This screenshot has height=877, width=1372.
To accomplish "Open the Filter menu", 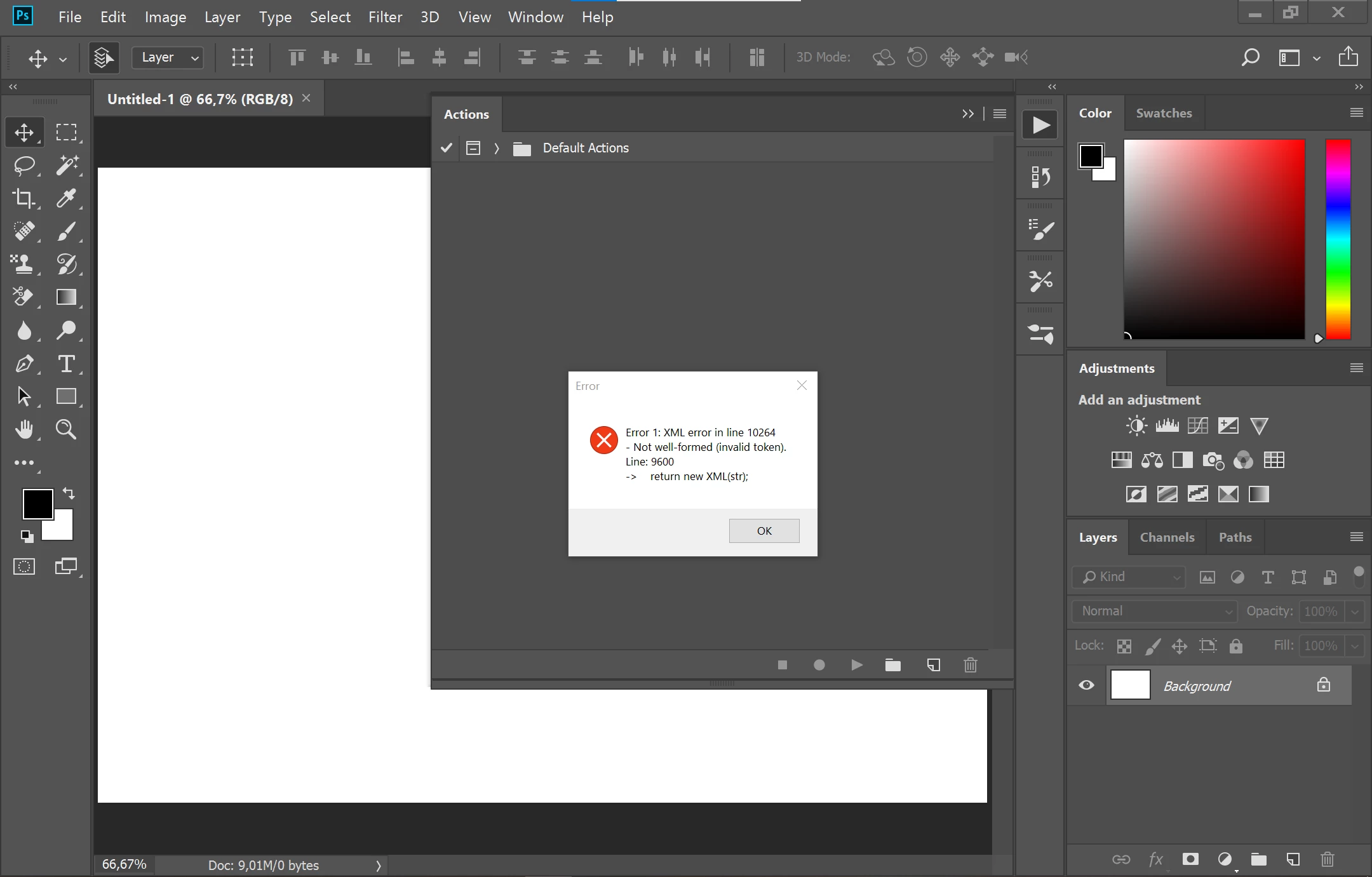I will [385, 17].
